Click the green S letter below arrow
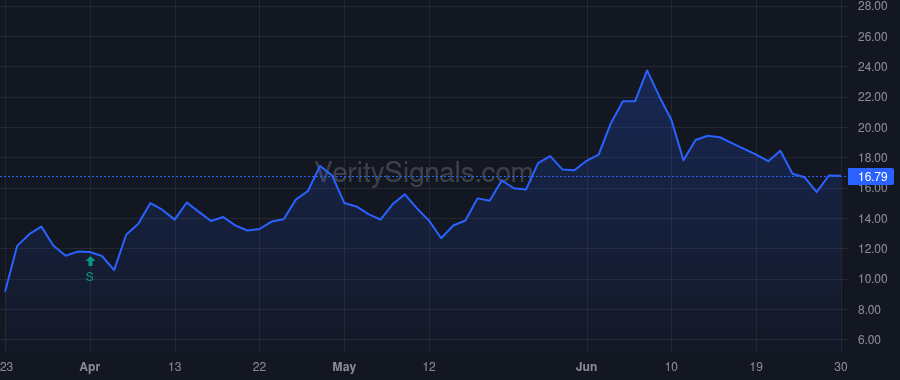Screen dimensions: 900x380 click(90, 277)
